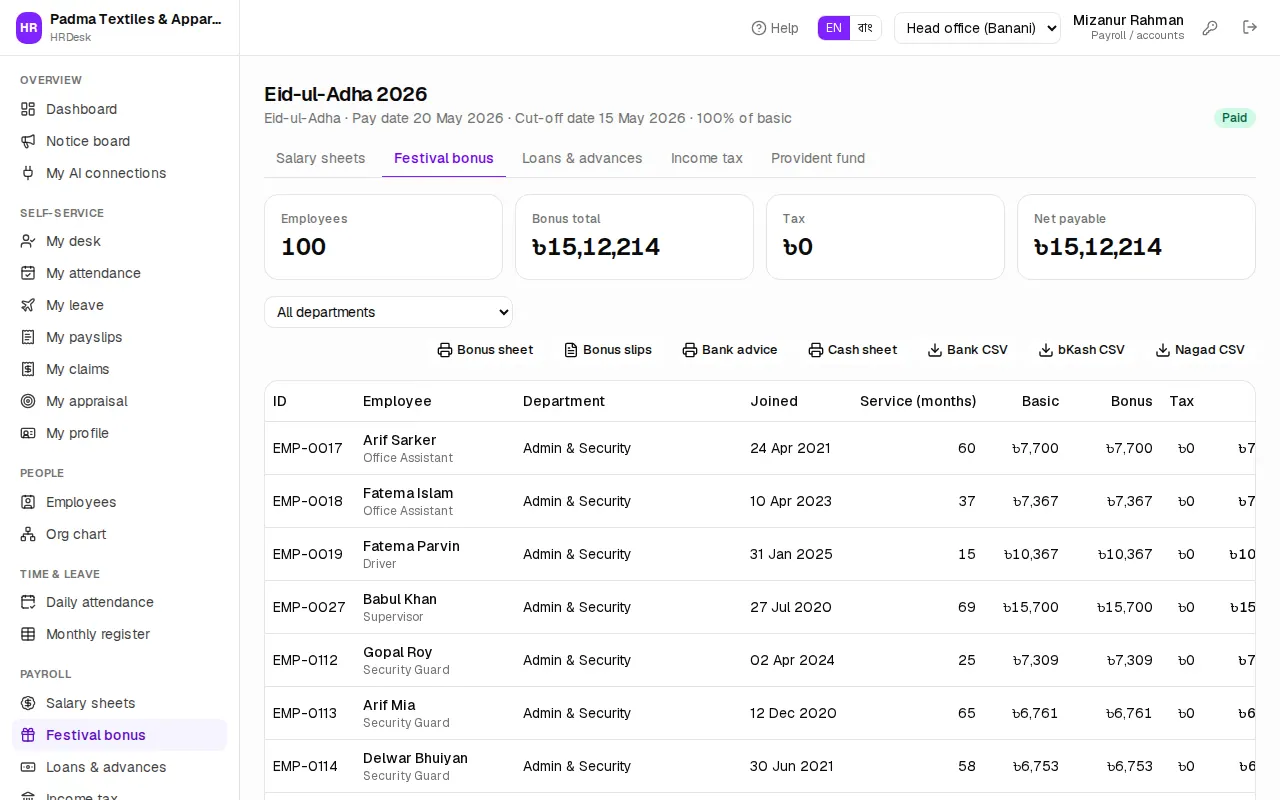Click the My AI connections plug icon

click(x=28, y=173)
